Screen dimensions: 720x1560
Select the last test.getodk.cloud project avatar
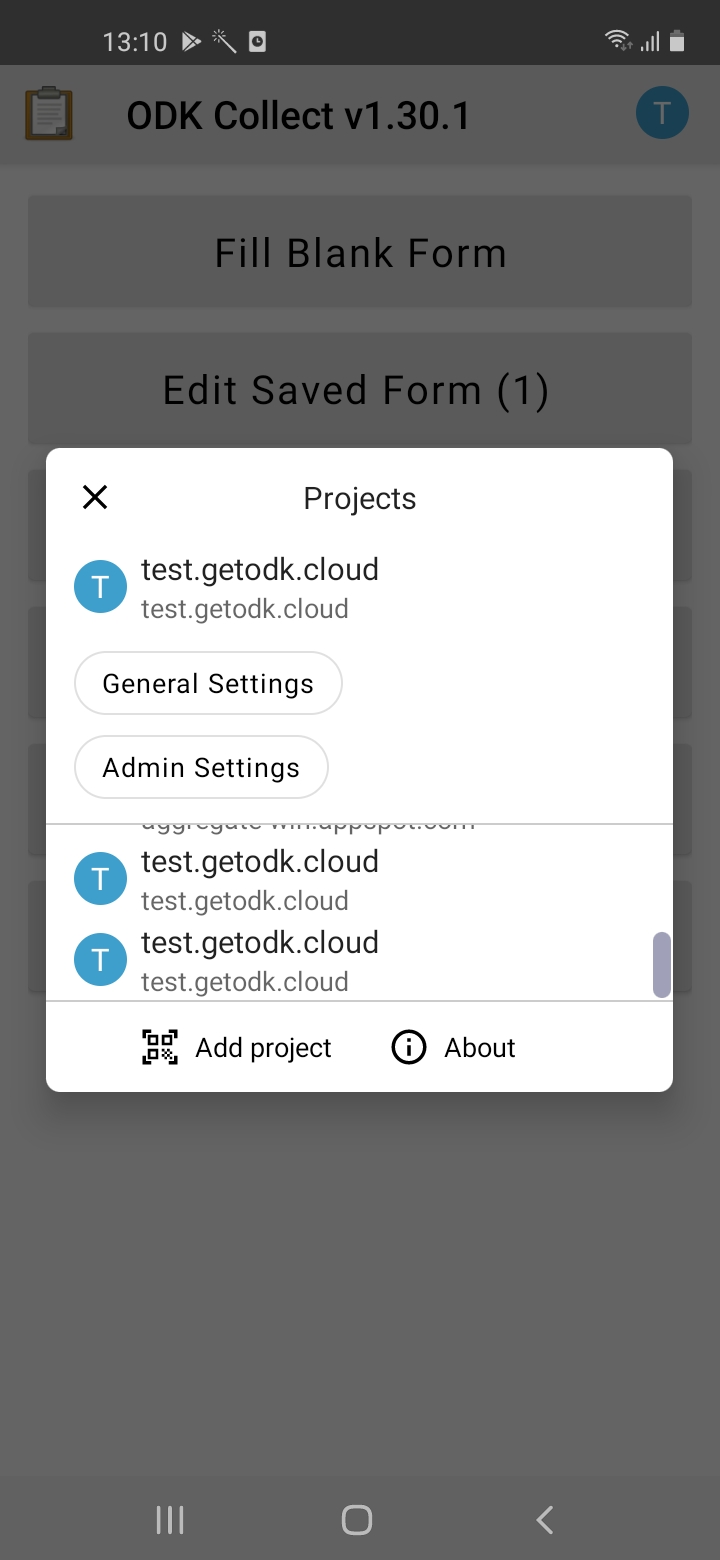point(100,959)
